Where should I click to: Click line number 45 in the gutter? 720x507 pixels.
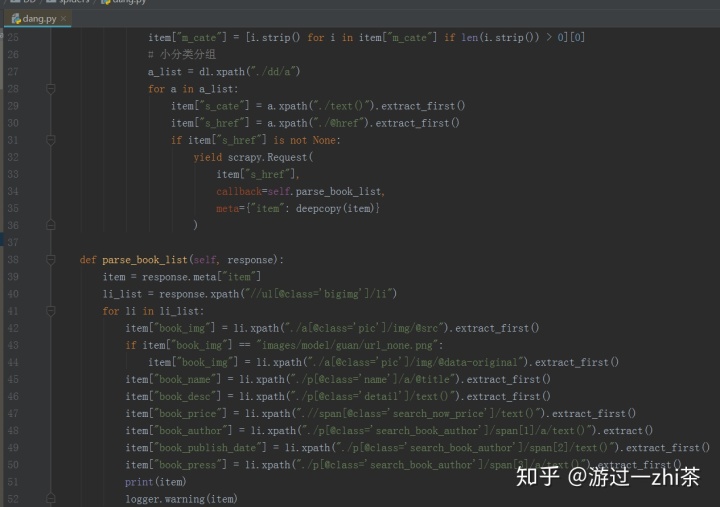[x=13, y=379]
